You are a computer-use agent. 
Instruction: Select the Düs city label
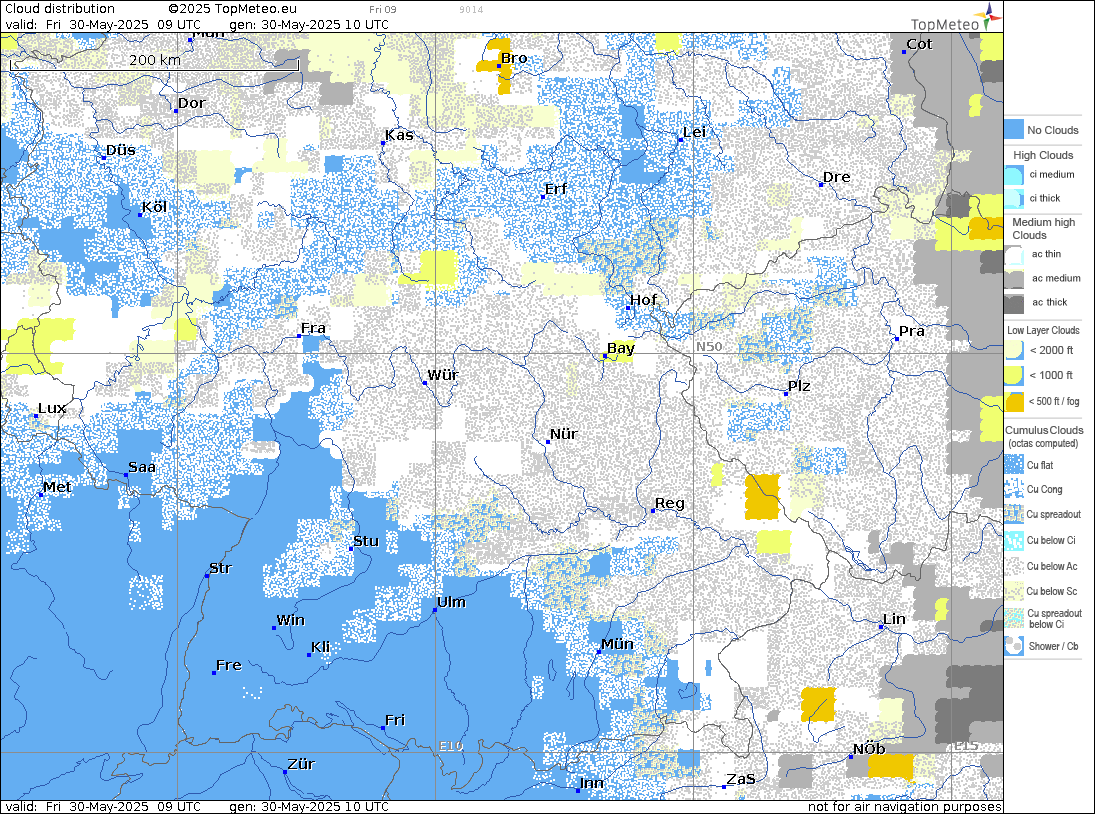coord(121,150)
